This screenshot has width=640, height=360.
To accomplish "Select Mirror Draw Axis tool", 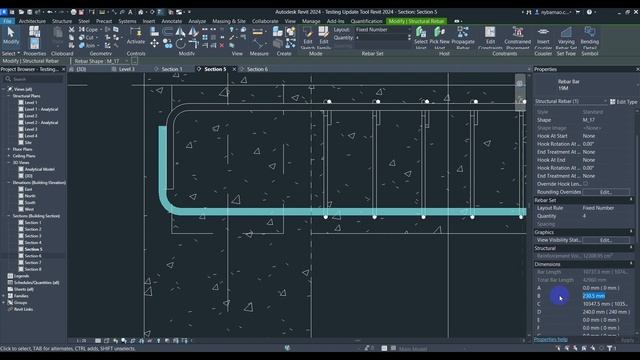I will (193, 31).
